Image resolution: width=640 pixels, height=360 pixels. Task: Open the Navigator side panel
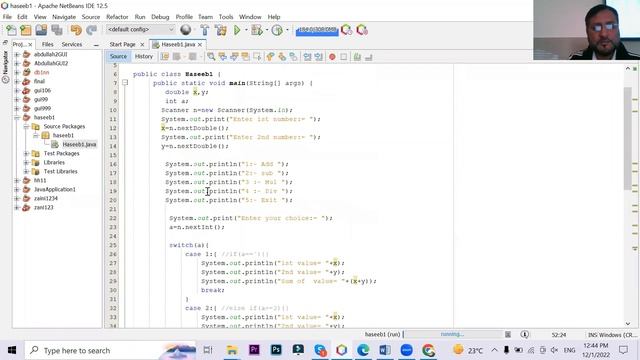click(5, 66)
